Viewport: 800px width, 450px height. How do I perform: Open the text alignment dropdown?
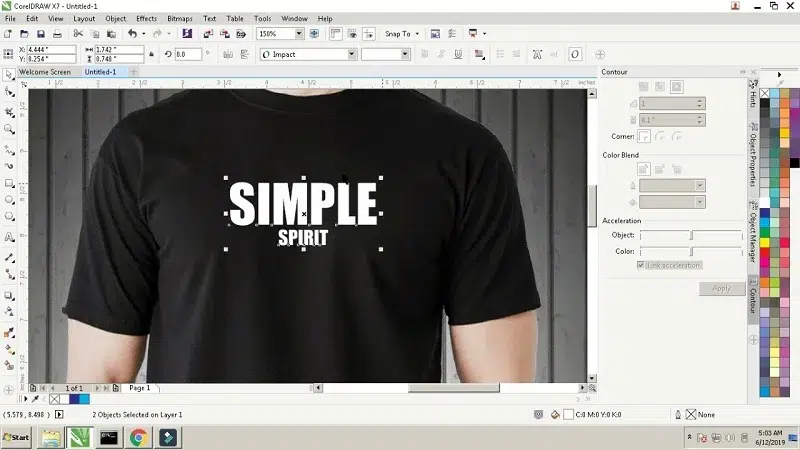[x=479, y=54]
